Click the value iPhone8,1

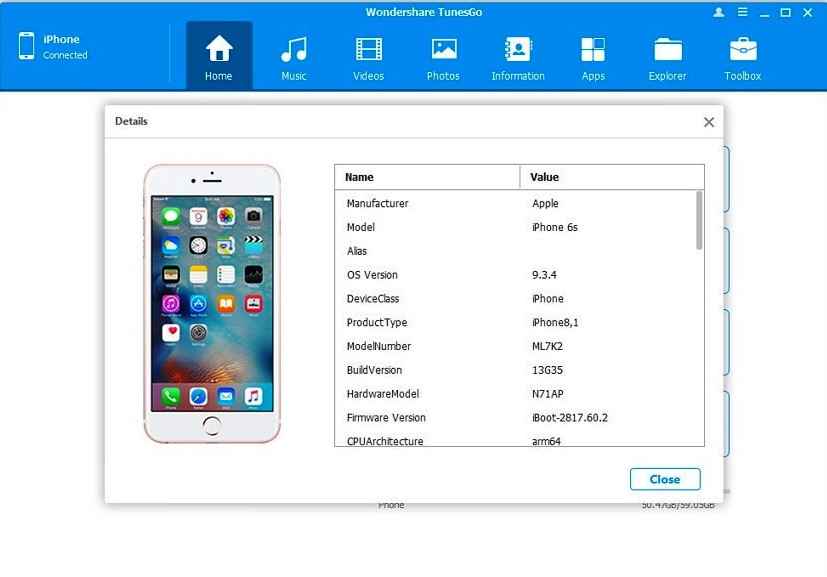pos(555,322)
